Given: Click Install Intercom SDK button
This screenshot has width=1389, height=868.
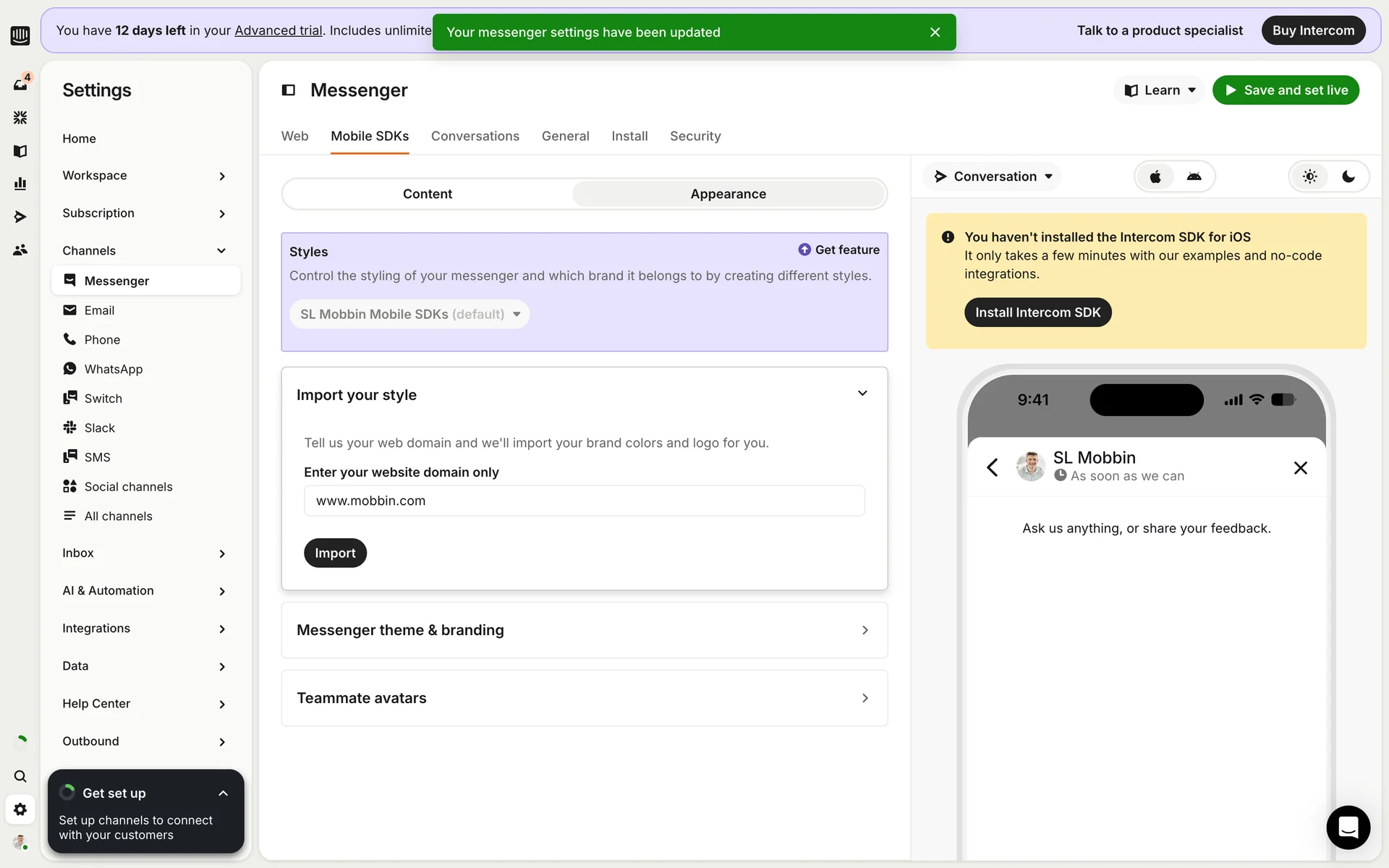Looking at the screenshot, I should pos(1037,312).
